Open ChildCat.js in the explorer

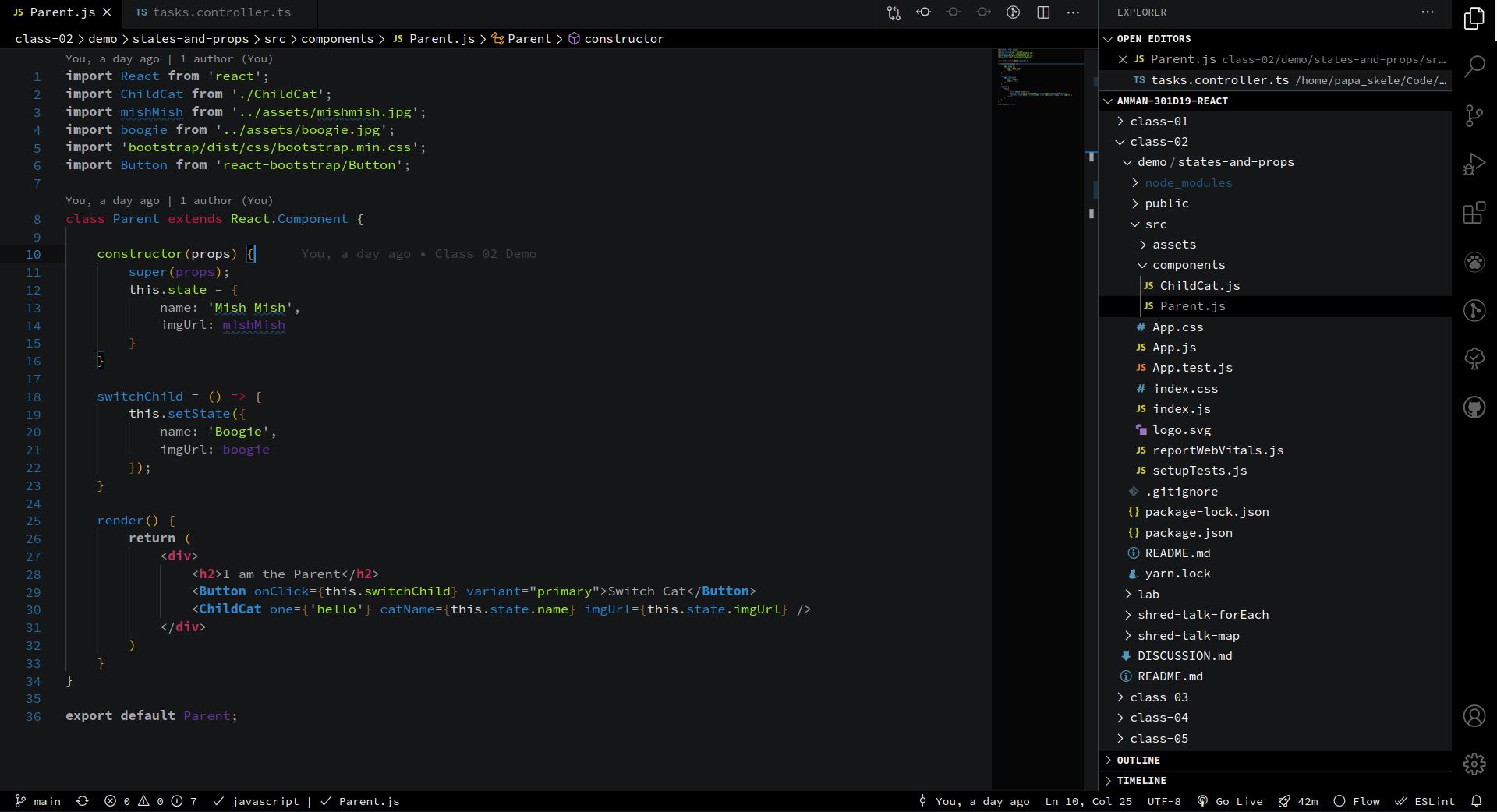tap(1275, 286)
